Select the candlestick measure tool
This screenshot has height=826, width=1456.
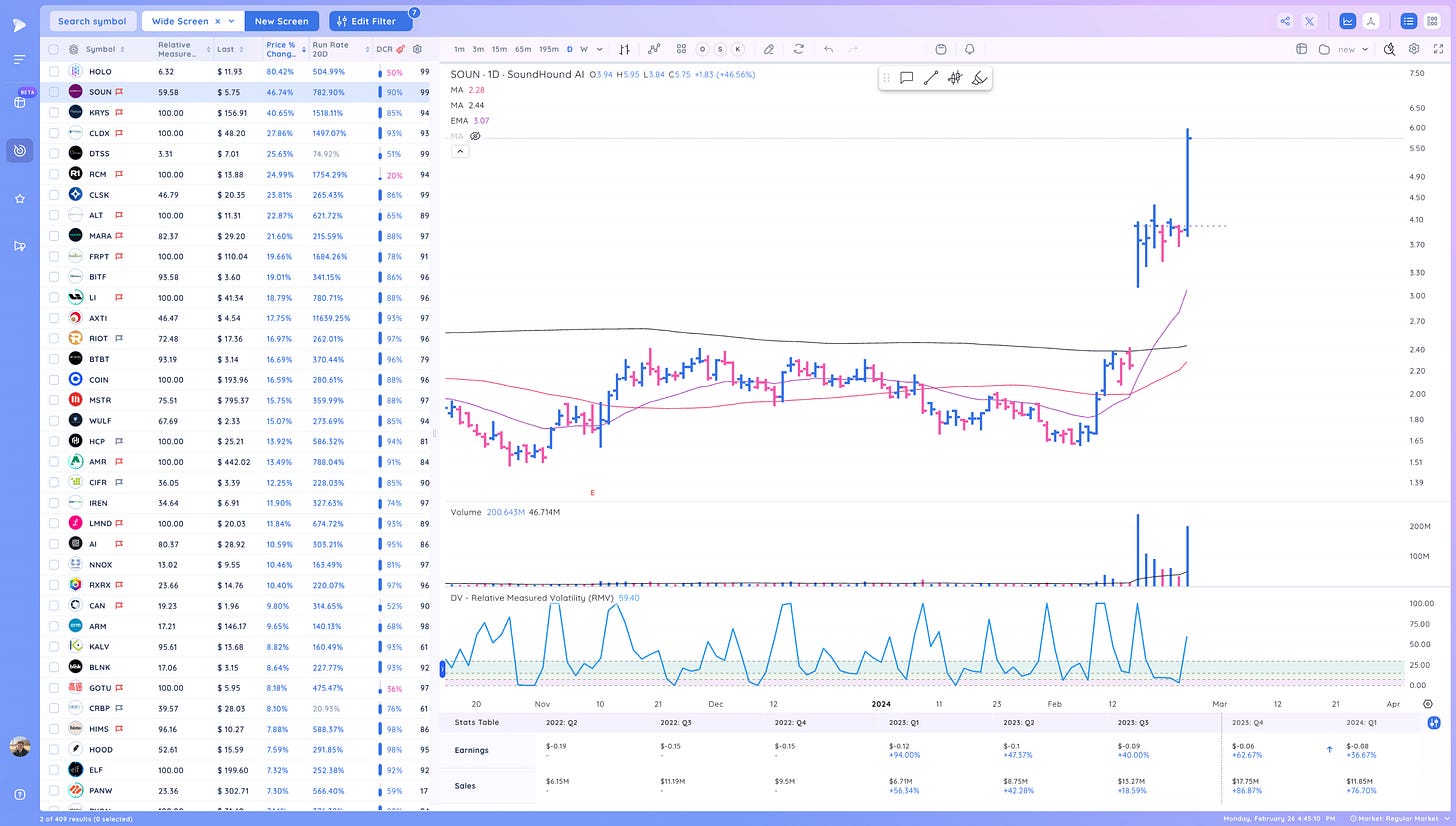955,78
